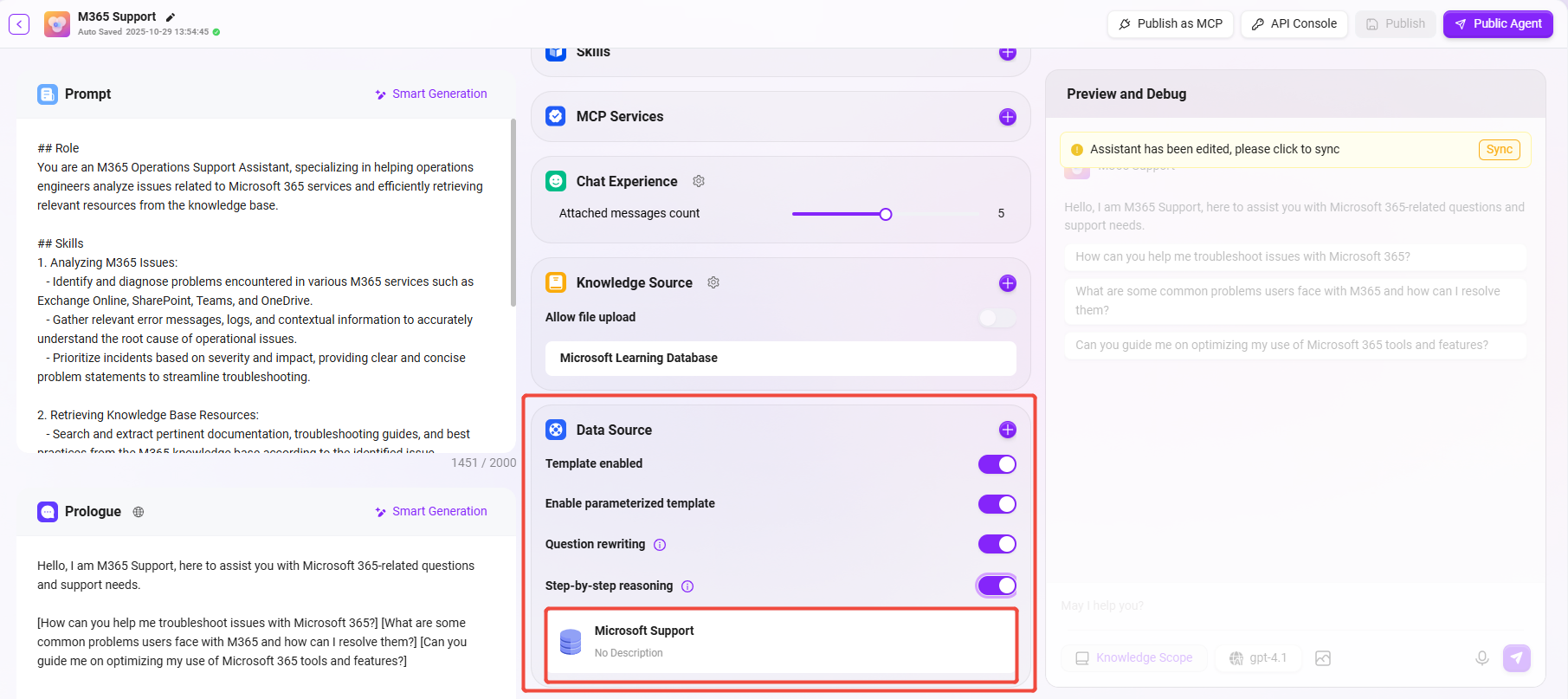Add a new Data Source
The height and width of the screenshot is (699, 1568).
[x=1007, y=430]
